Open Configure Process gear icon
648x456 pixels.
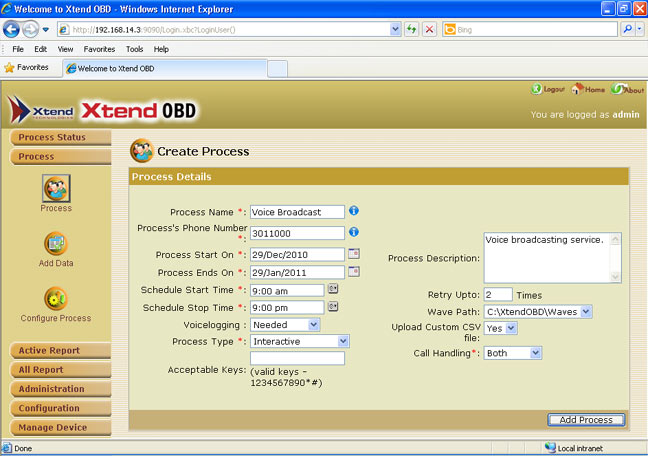tap(56, 298)
